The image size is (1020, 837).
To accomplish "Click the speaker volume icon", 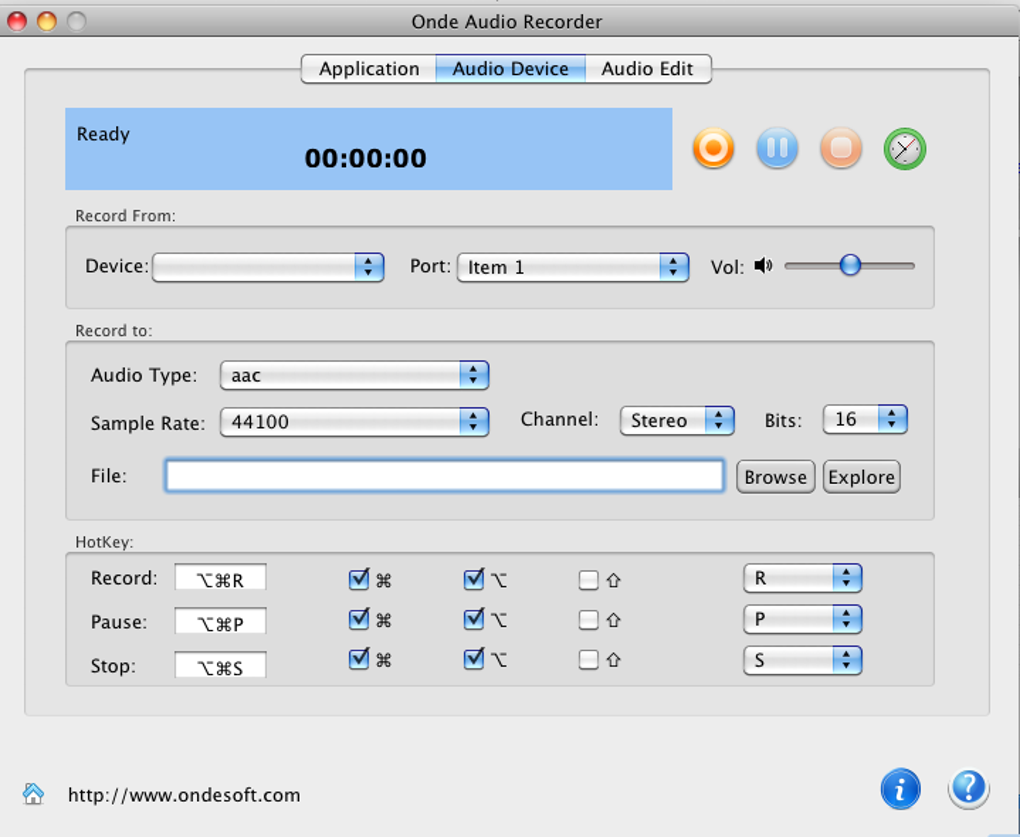I will (763, 266).
